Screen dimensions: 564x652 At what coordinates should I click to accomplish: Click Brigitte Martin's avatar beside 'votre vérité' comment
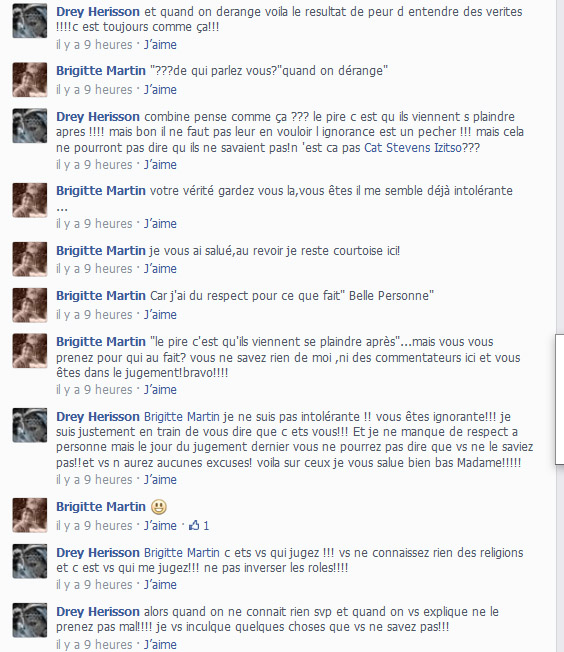click(30, 200)
